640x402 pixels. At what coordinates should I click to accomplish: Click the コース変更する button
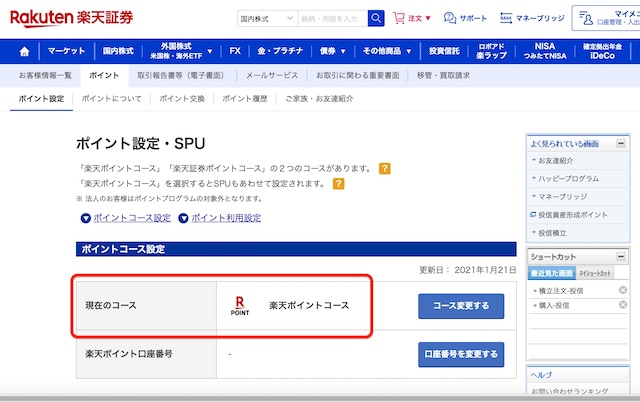(461, 305)
